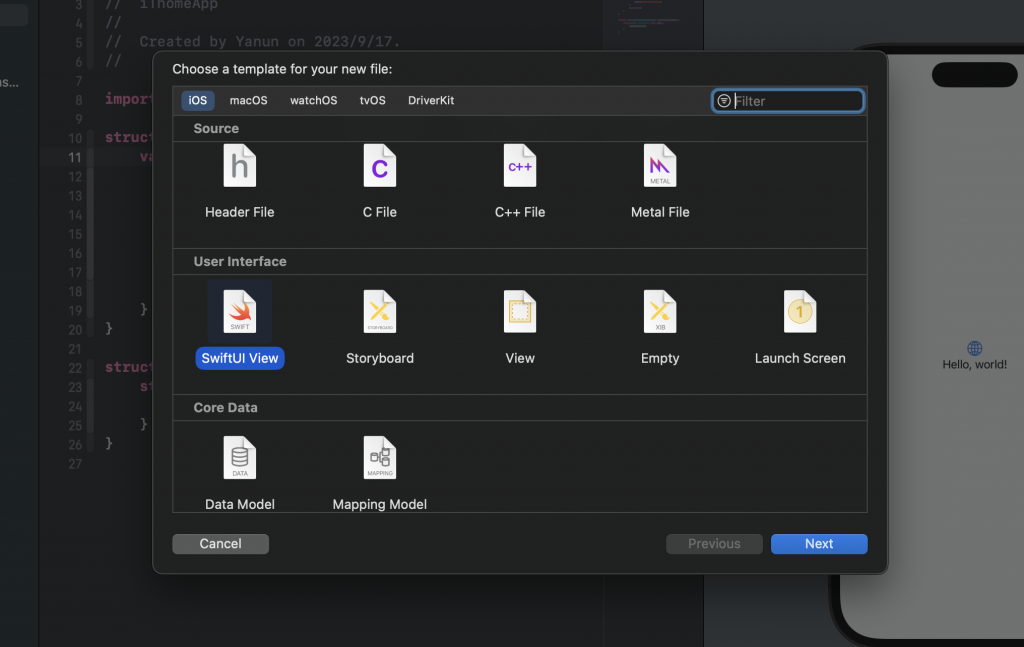Select the Empty XIB template

[x=660, y=311]
